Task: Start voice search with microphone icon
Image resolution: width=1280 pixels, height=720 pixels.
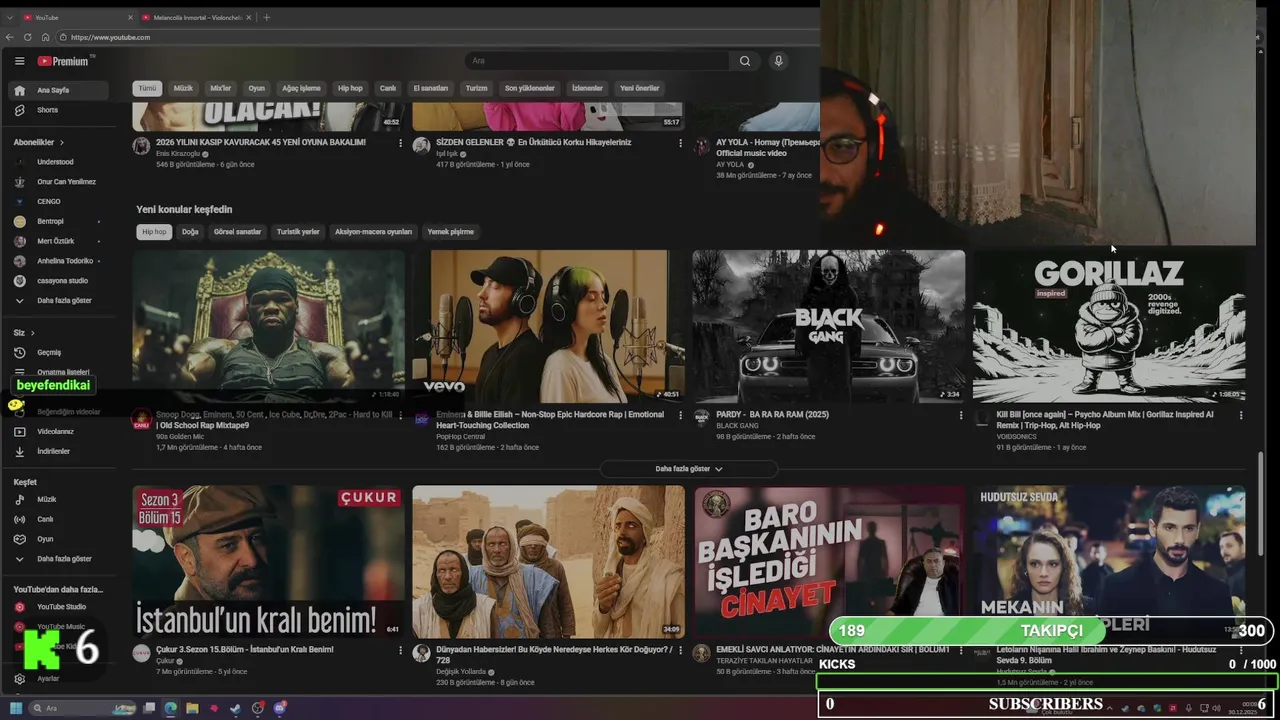Action: pyautogui.click(x=779, y=61)
